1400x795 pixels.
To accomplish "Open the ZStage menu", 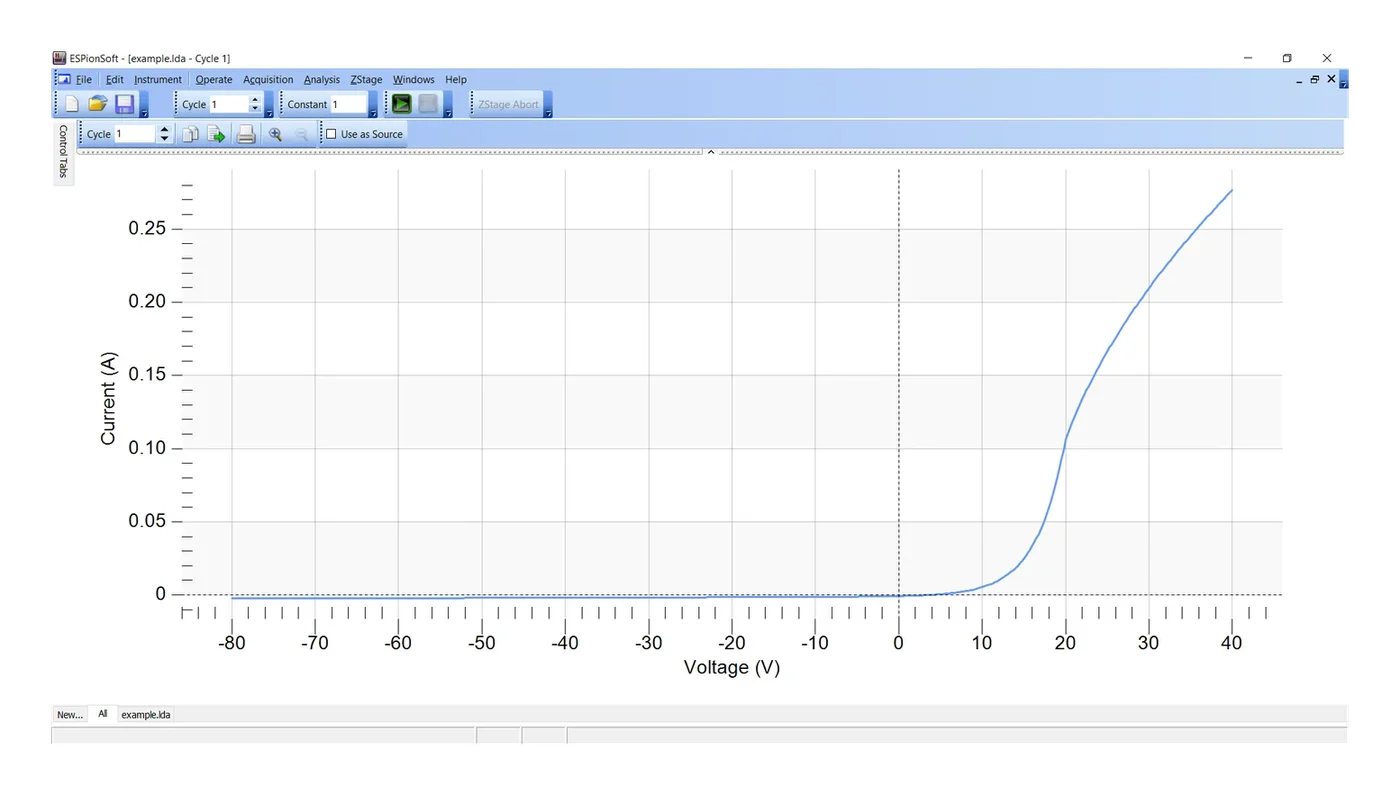I will pos(366,80).
